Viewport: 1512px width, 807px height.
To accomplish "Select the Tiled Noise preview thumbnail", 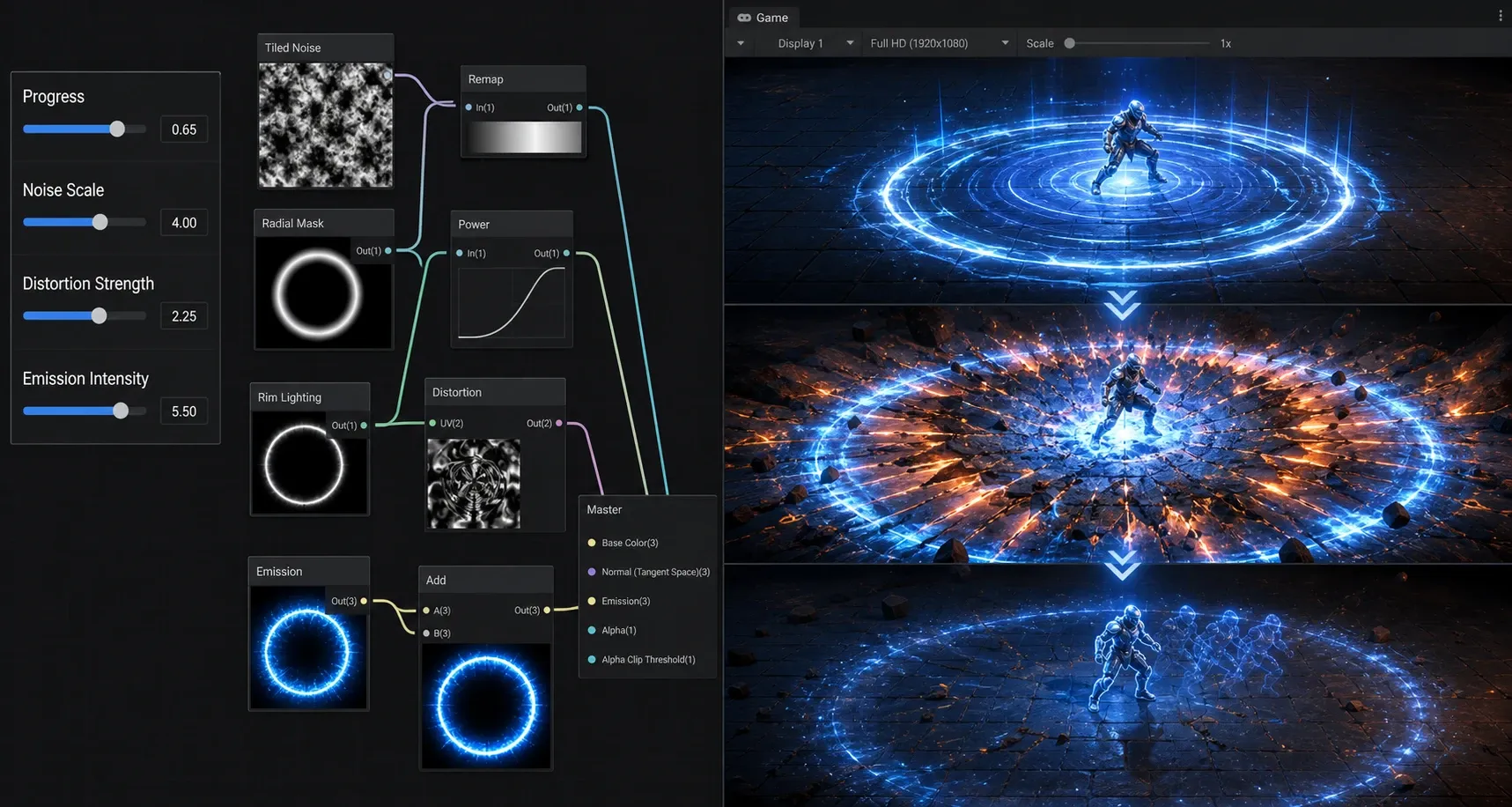I will 326,124.
